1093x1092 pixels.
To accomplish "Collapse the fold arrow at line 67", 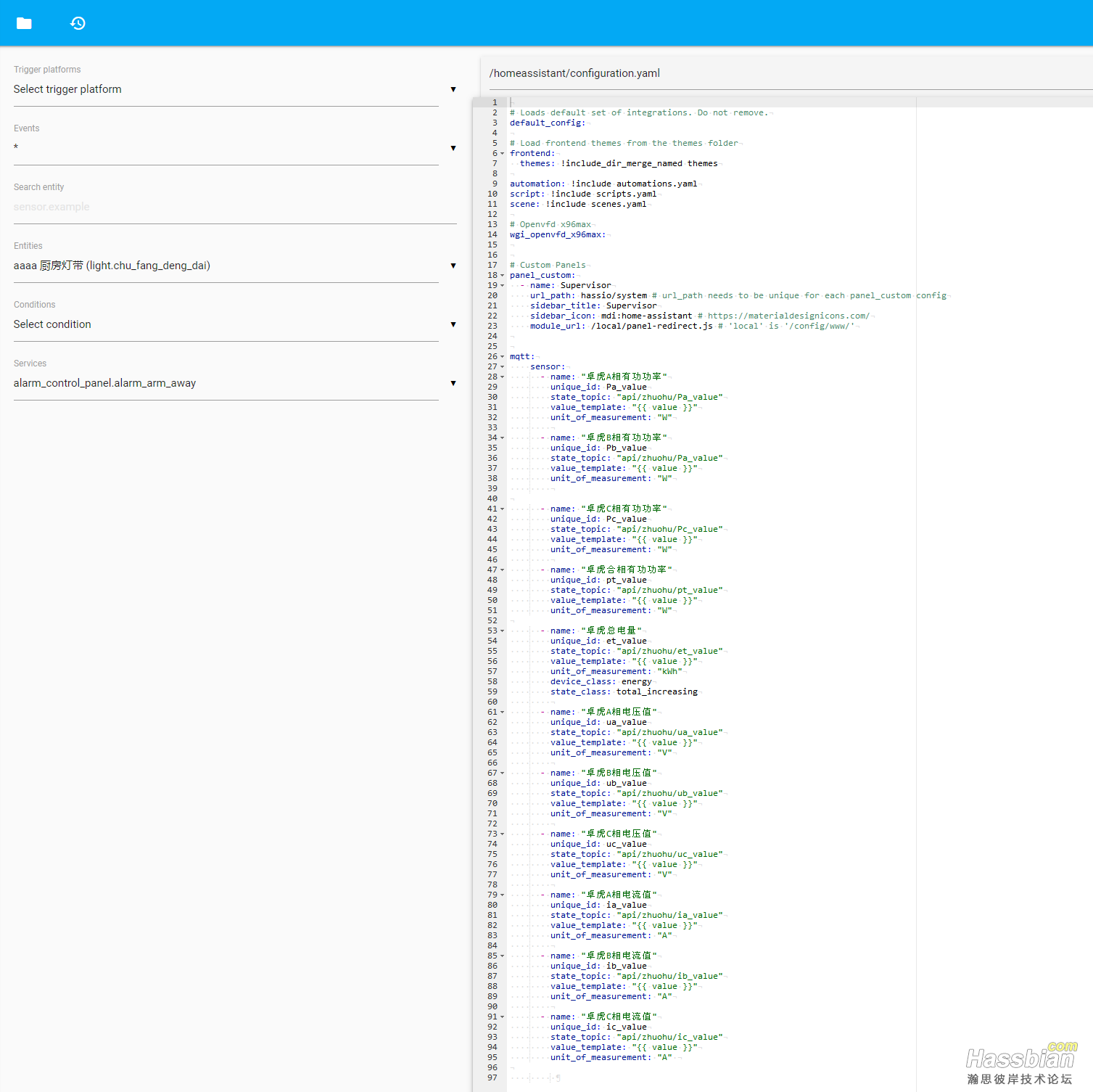I will click(503, 773).
